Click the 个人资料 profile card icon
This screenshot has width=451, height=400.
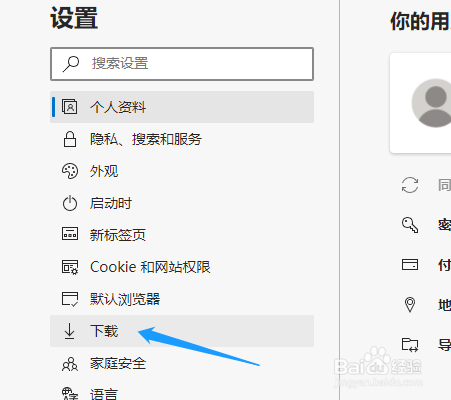pyautogui.click(x=69, y=107)
